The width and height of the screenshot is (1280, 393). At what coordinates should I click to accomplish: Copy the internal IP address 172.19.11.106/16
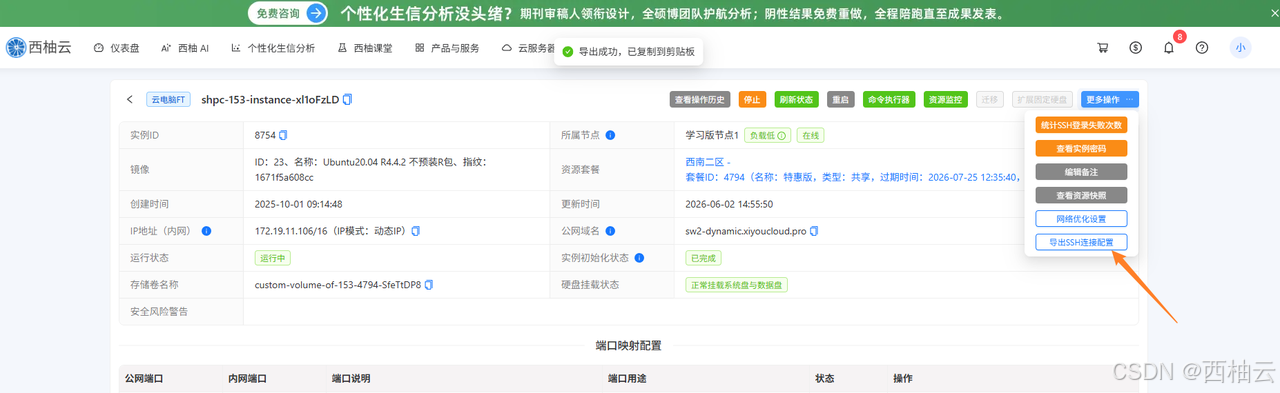point(415,231)
